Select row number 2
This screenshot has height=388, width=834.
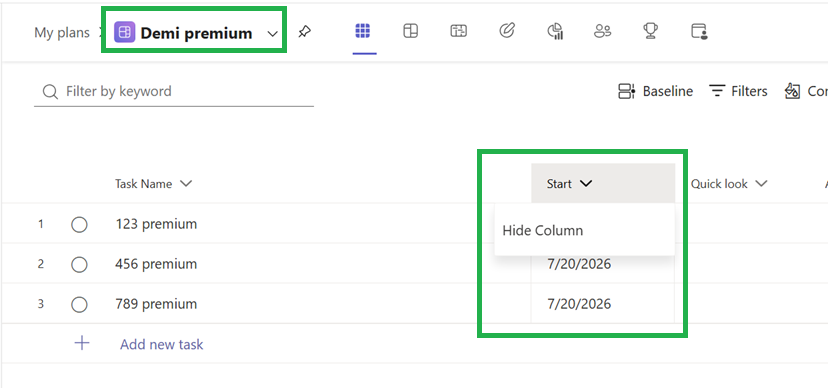(x=41, y=265)
